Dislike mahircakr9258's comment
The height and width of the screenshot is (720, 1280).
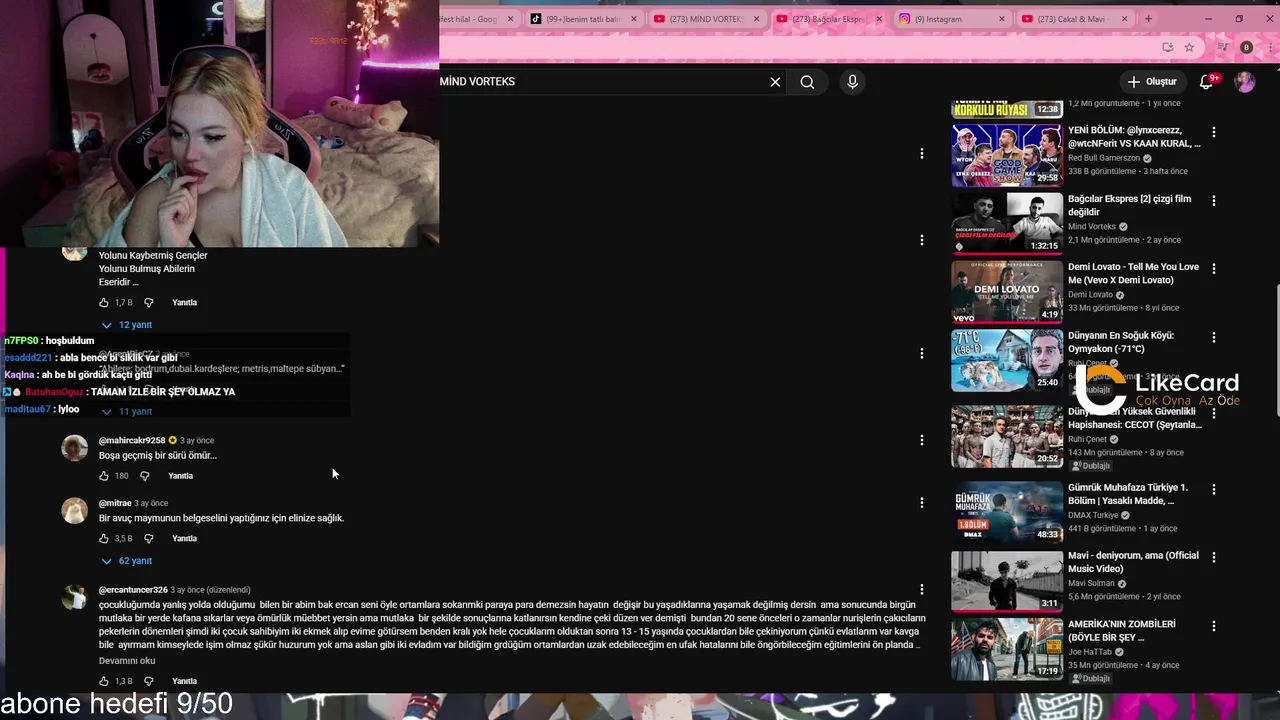click(145, 476)
